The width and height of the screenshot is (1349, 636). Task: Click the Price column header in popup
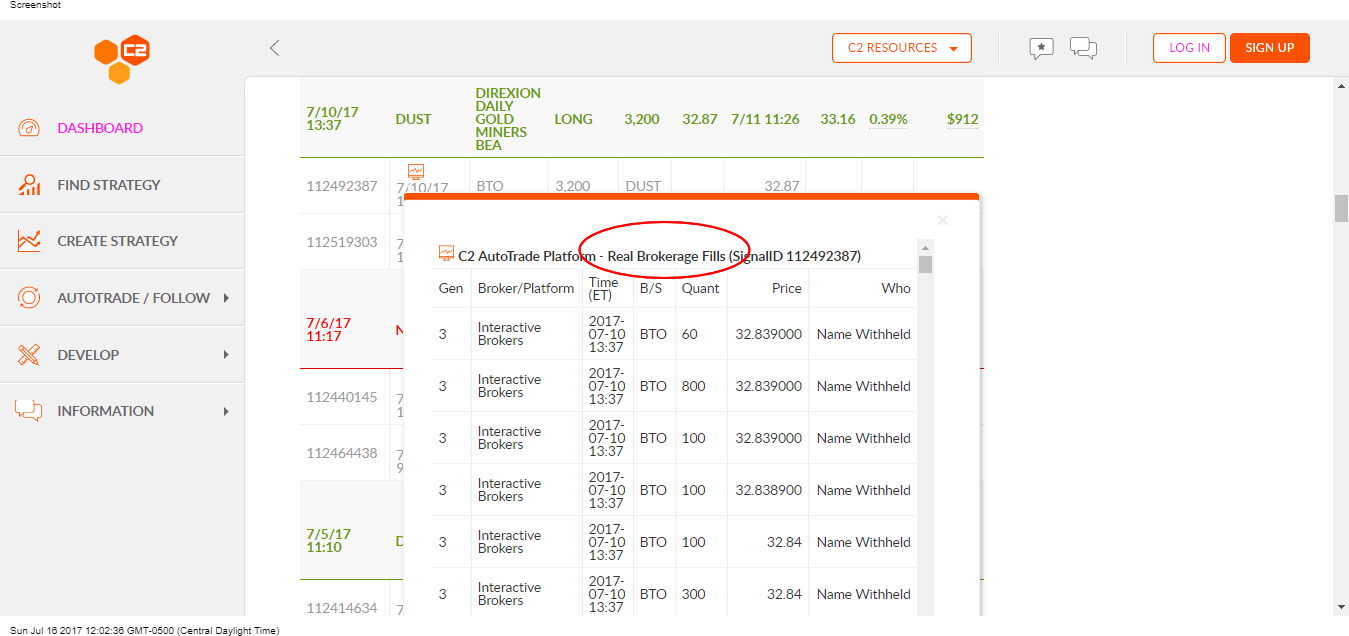787,288
